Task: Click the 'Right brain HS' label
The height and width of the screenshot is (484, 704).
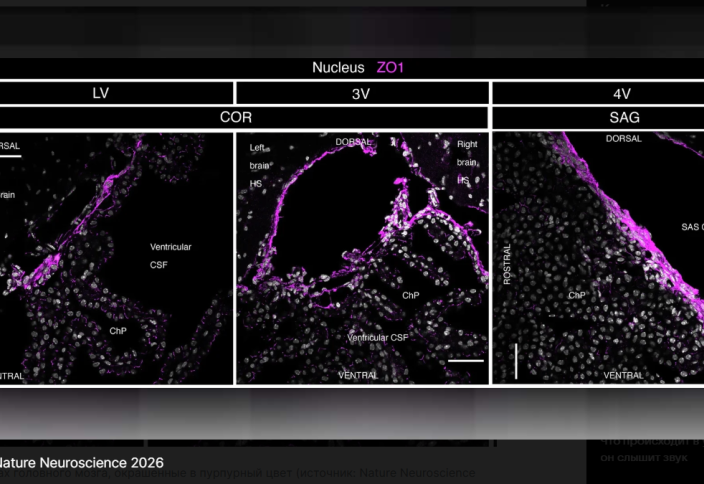Action: point(467,161)
